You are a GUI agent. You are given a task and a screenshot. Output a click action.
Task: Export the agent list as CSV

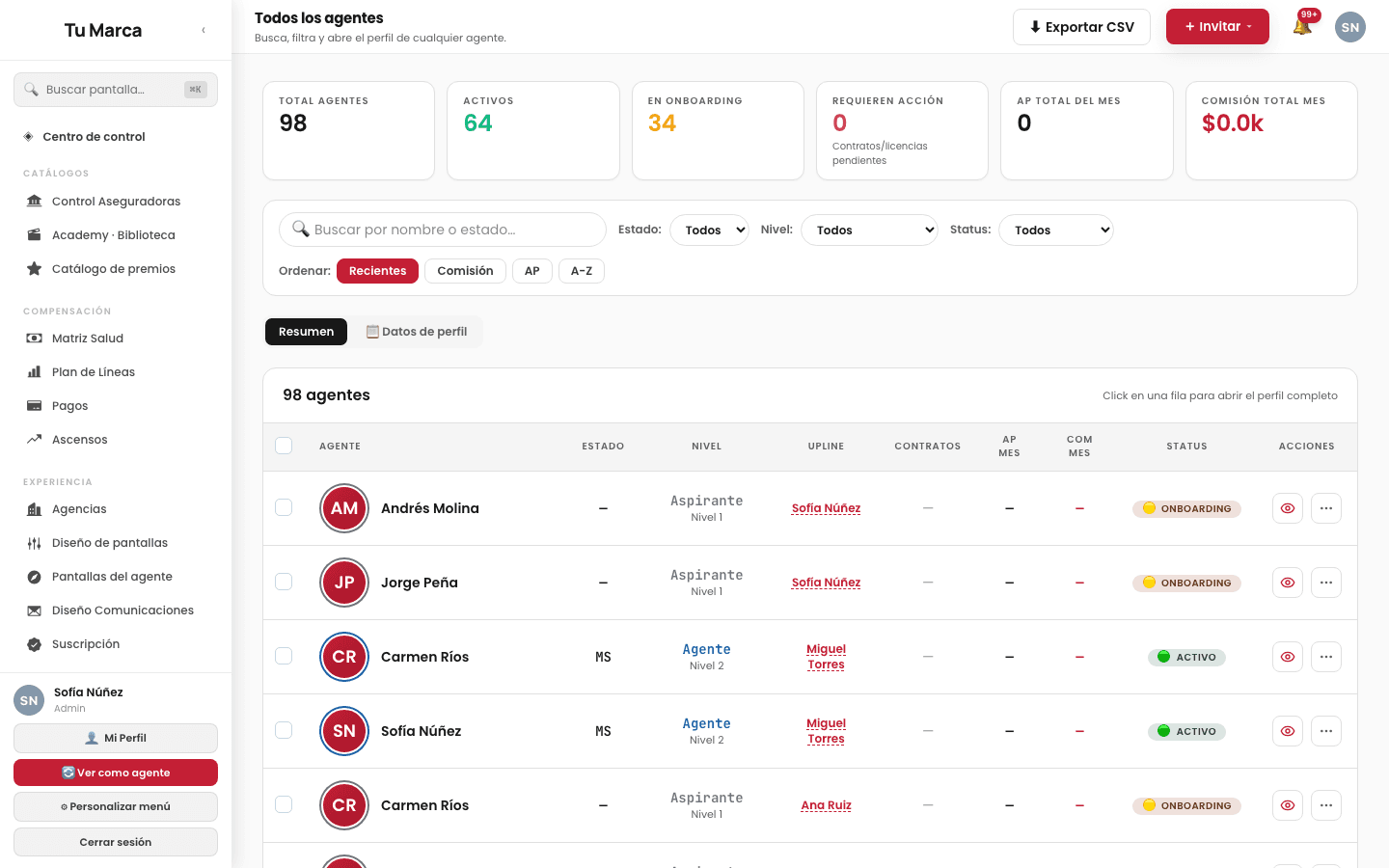pos(1081,27)
